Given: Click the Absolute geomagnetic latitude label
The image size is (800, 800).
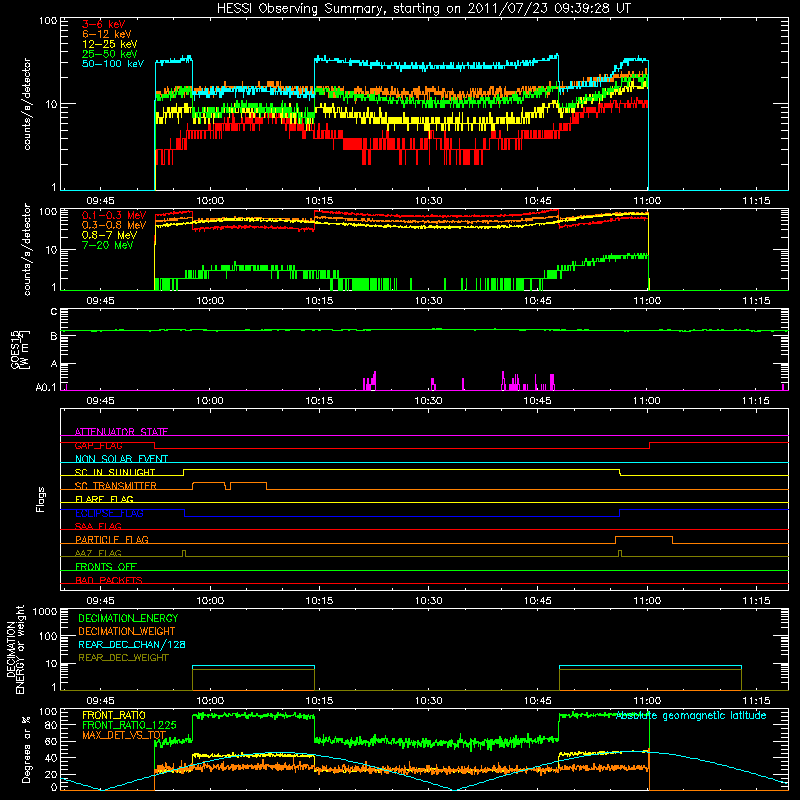Looking at the screenshot, I should tap(691, 716).
